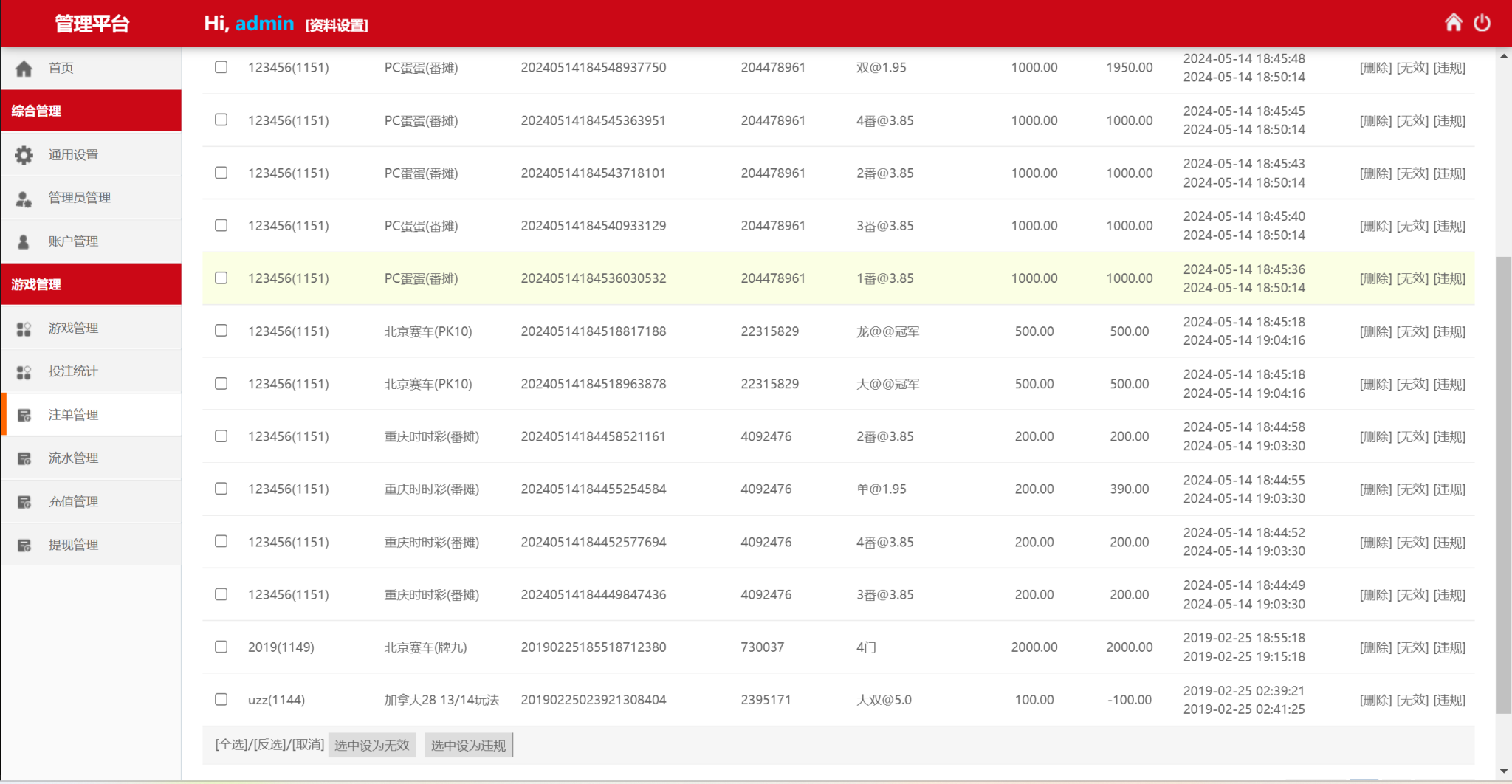The image size is (1512, 784).
Task: Open the [资料设置] profile link
Action: point(337,25)
